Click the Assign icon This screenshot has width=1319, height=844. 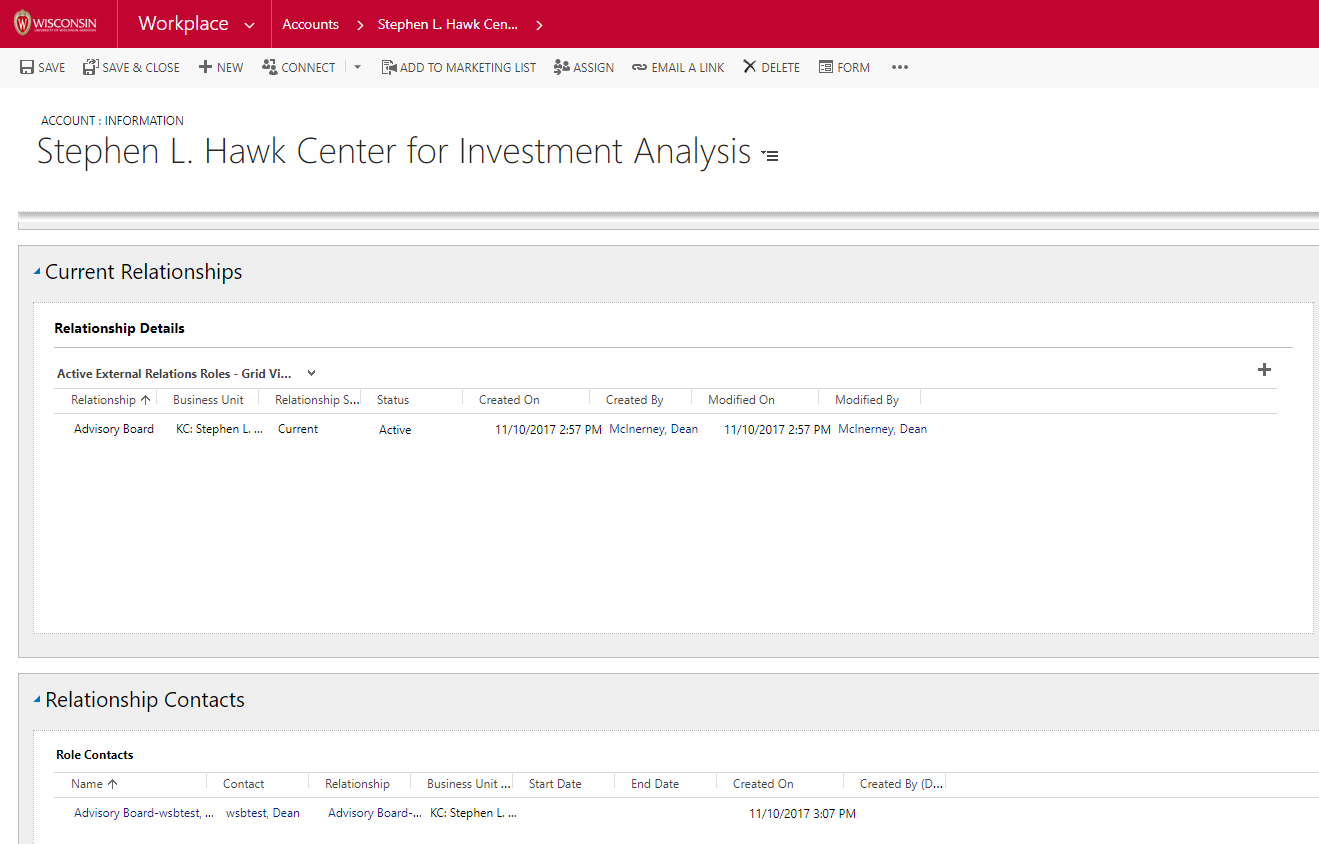point(561,68)
